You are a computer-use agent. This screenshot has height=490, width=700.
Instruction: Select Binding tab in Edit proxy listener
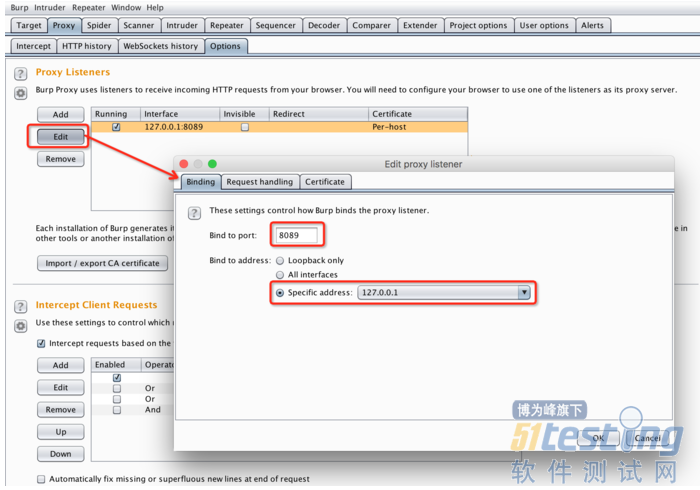click(x=201, y=182)
